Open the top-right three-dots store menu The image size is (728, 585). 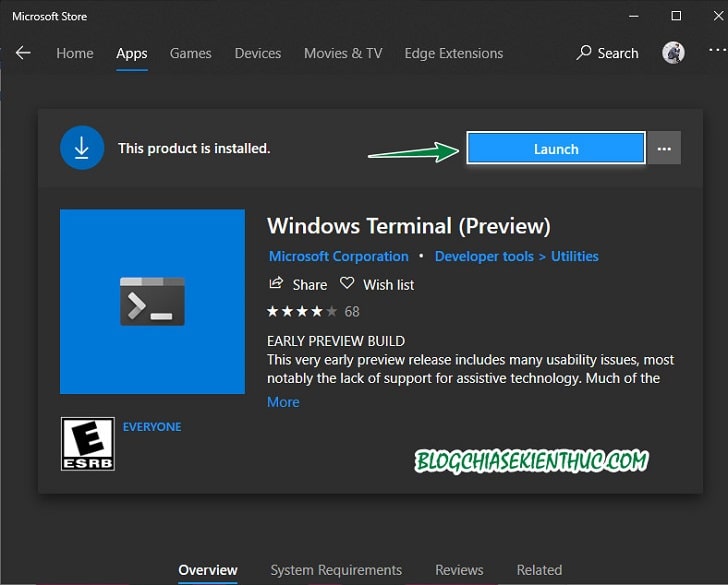point(718,50)
